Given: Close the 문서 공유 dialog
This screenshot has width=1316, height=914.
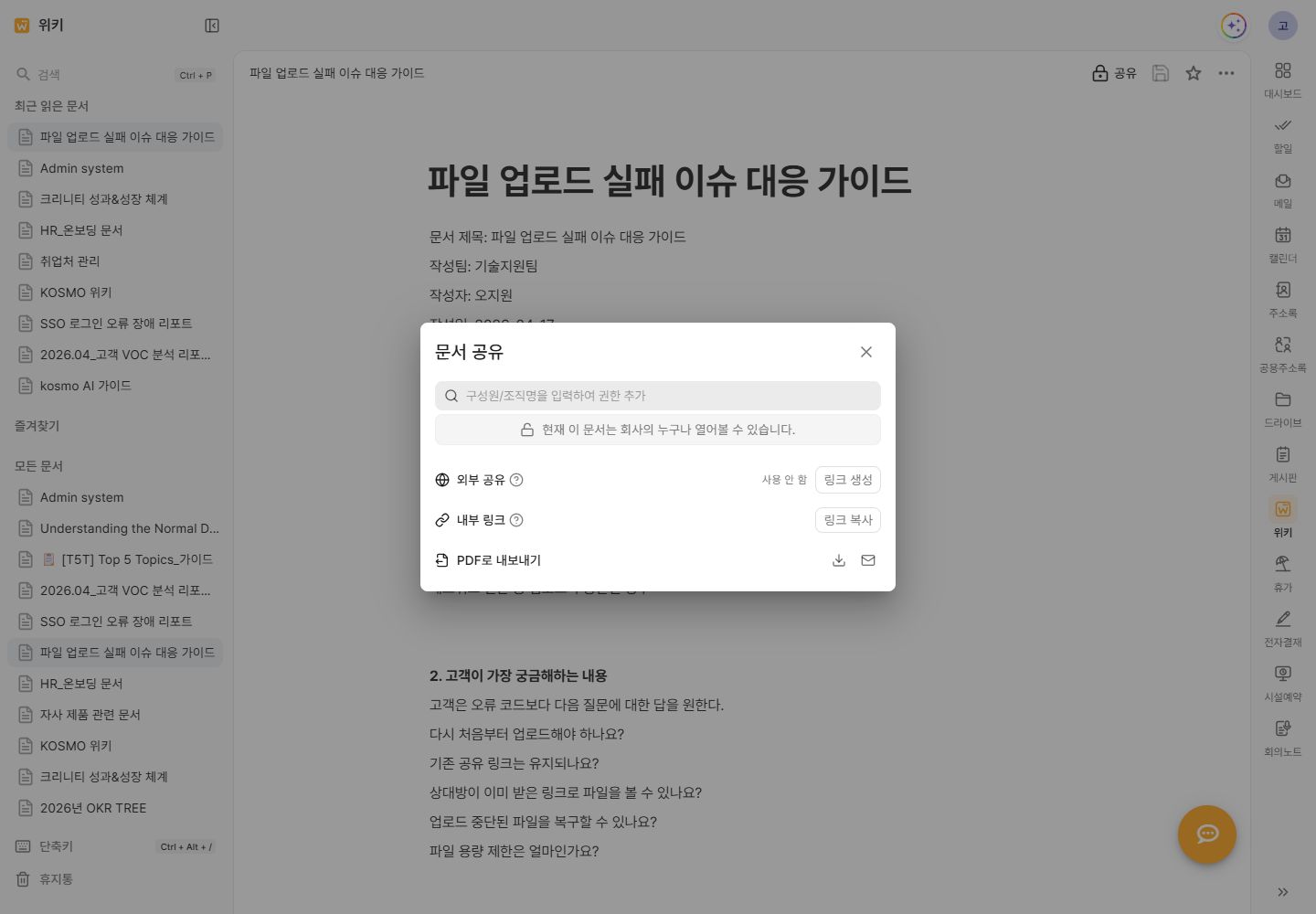Looking at the screenshot, I should (866, 352).
